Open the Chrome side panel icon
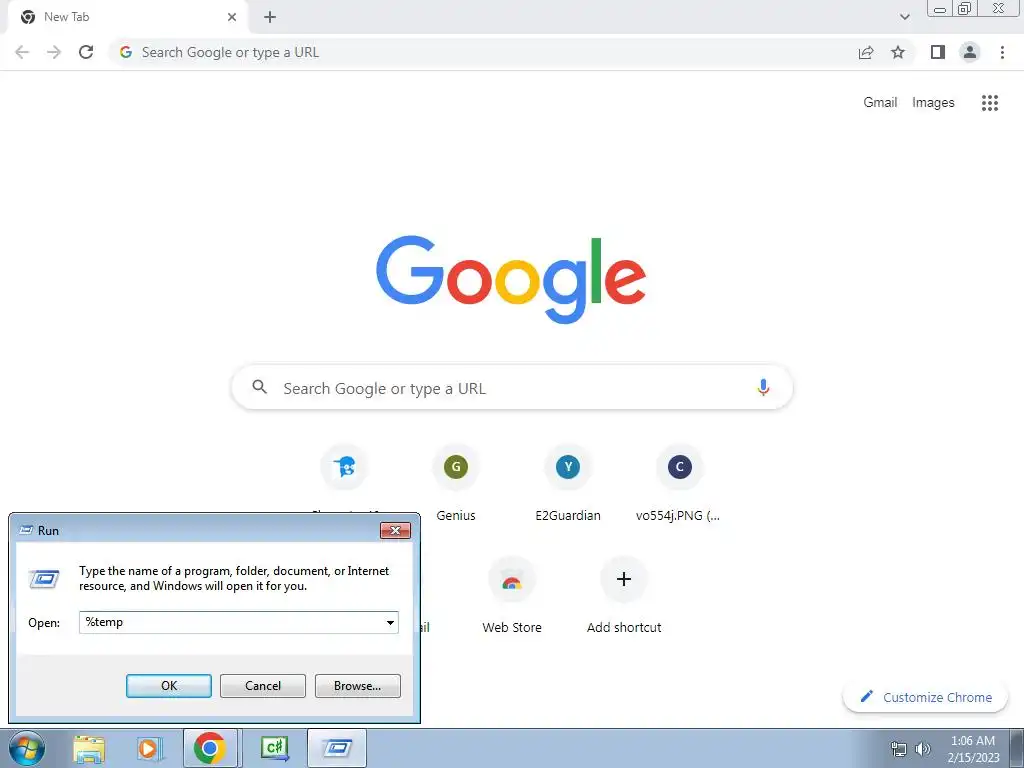The width and height of the screenshot is (1024, 768). 938,52
